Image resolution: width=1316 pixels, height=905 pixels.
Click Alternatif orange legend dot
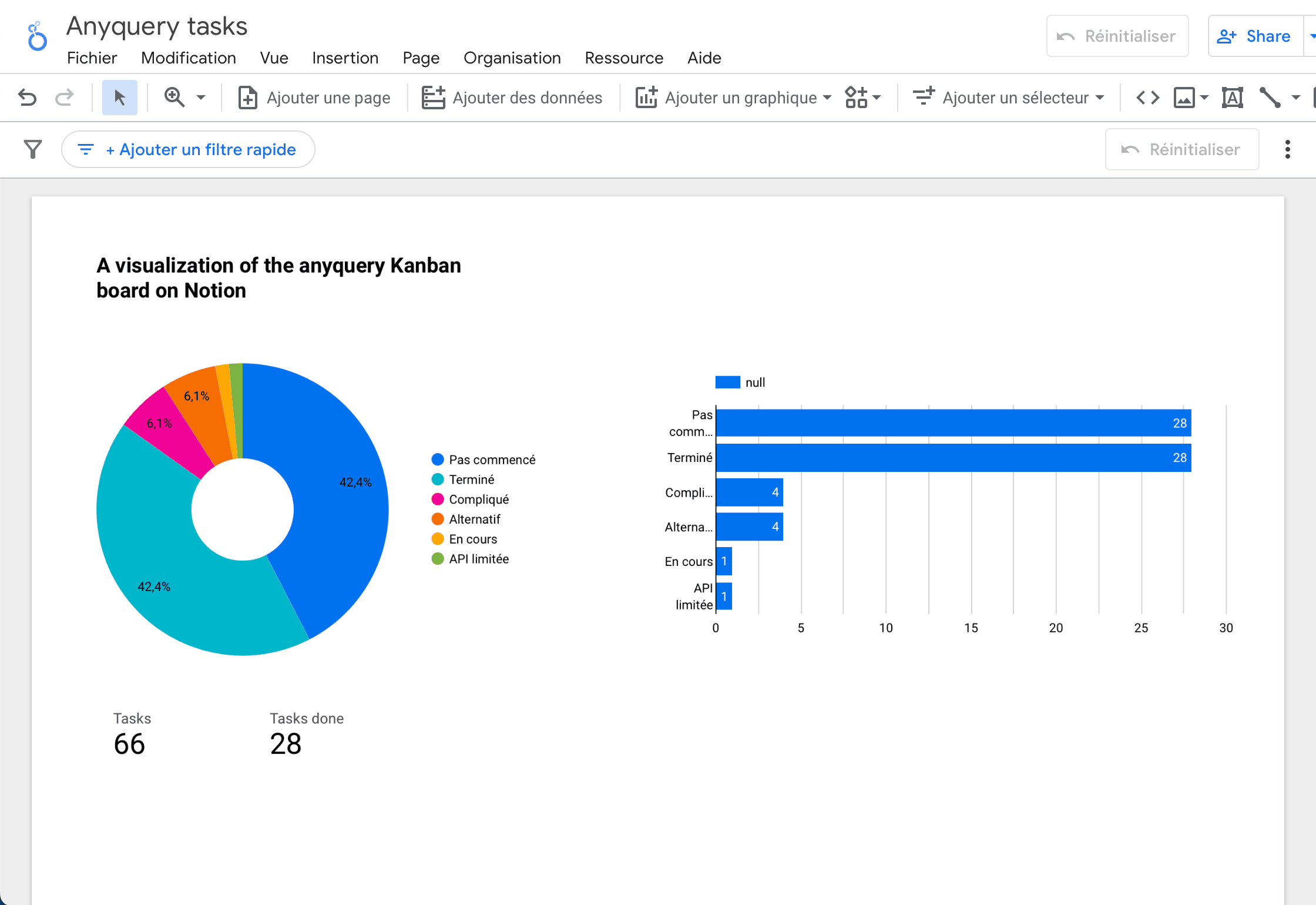point(438,519)
